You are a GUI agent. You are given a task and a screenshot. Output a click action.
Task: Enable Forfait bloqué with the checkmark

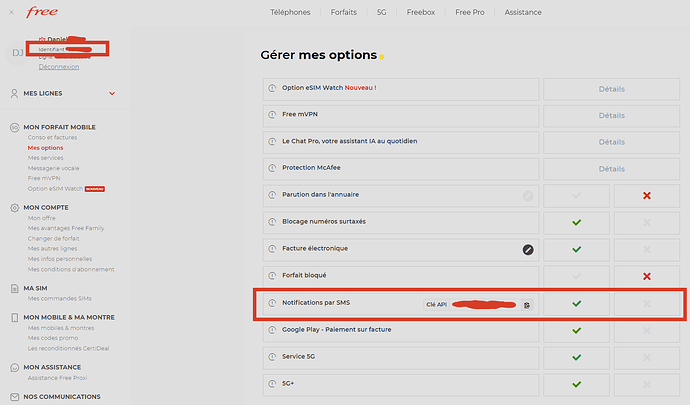576,276
